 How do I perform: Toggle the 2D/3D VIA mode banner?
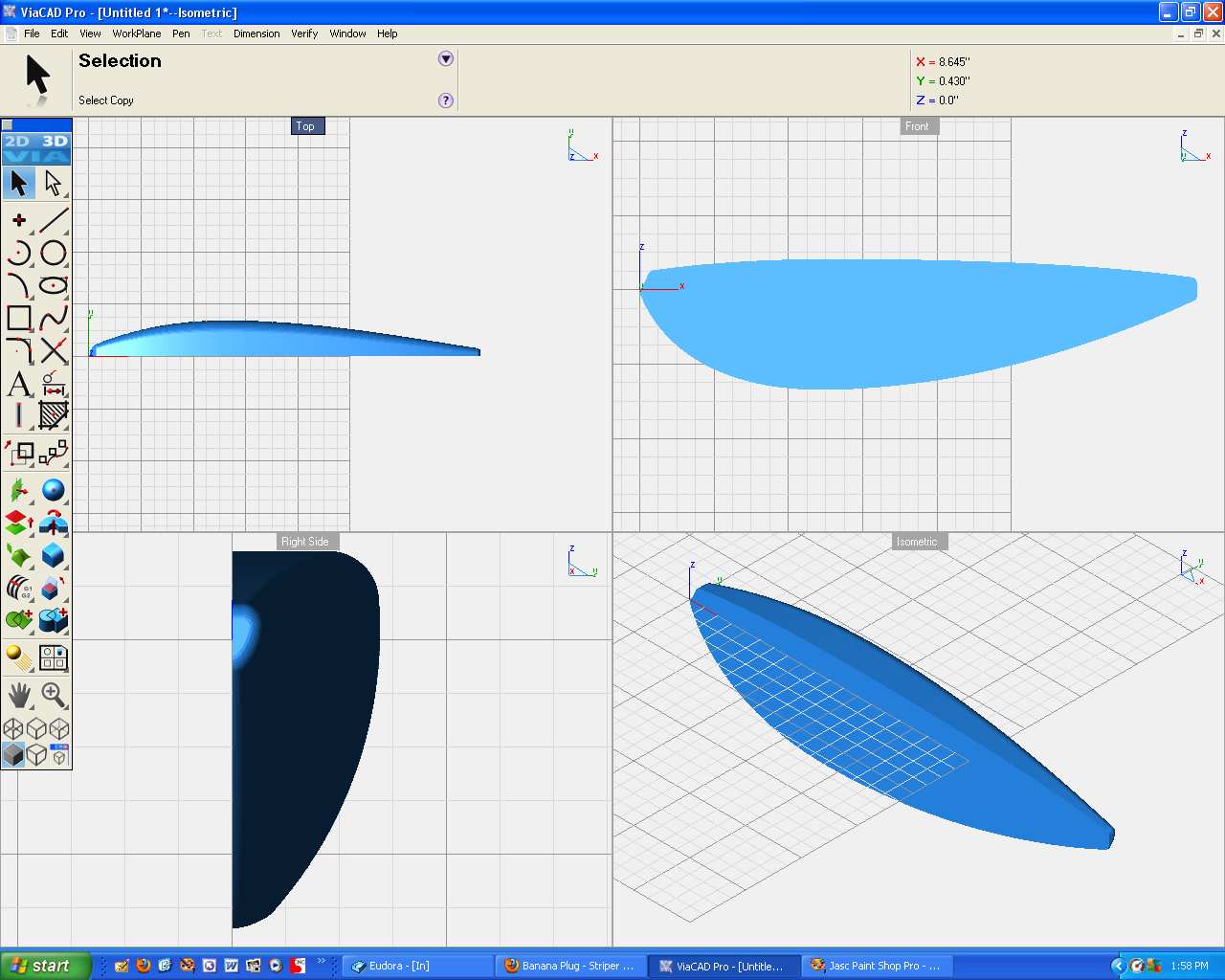tap(36, 148)
